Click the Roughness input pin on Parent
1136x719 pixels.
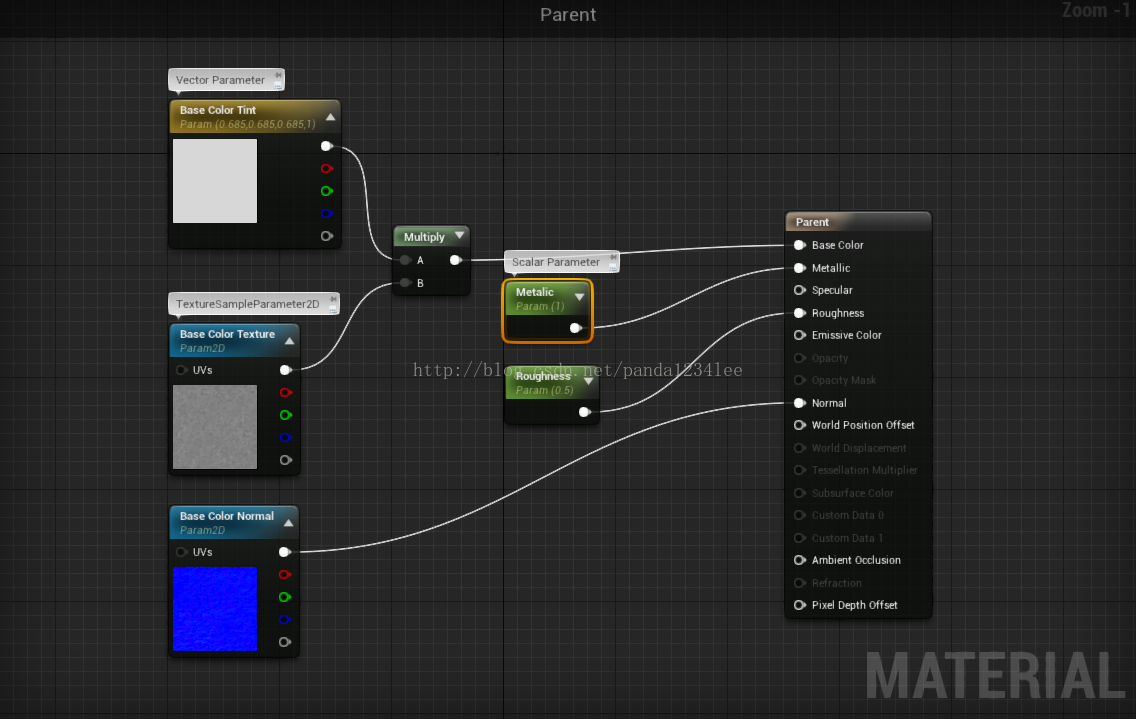[x=800, y=313]
